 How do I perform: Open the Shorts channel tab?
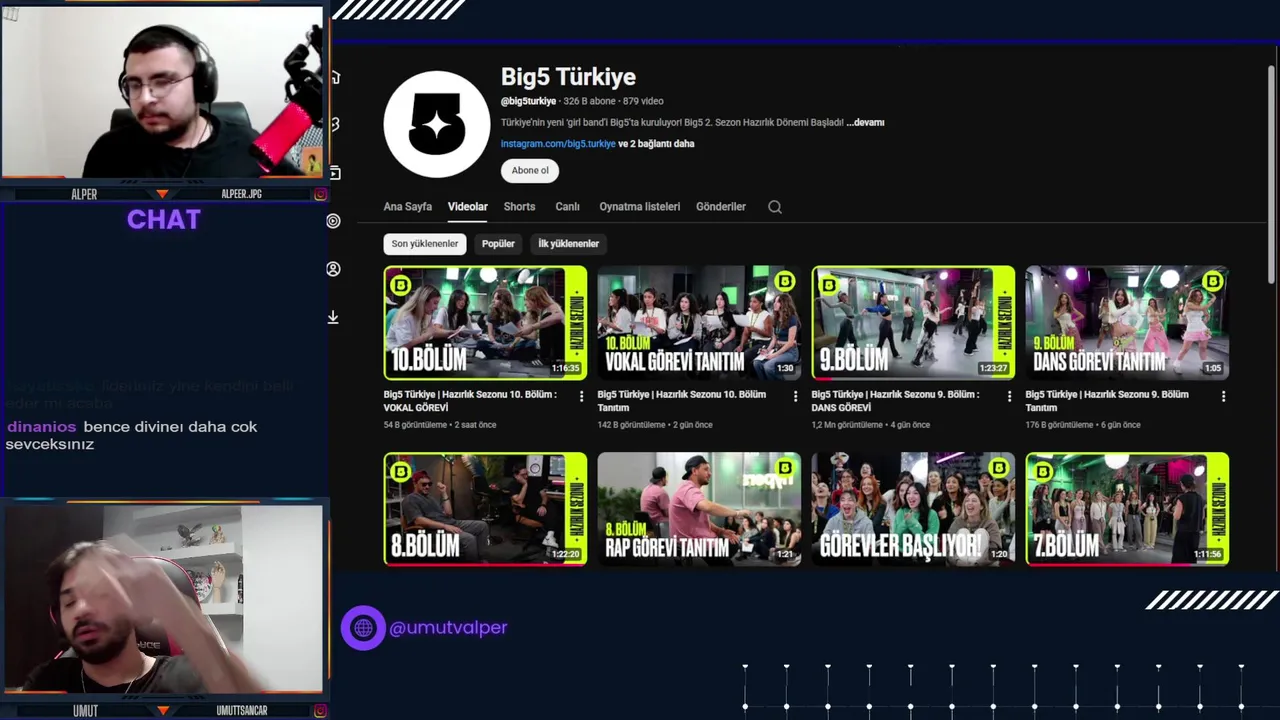519,207
